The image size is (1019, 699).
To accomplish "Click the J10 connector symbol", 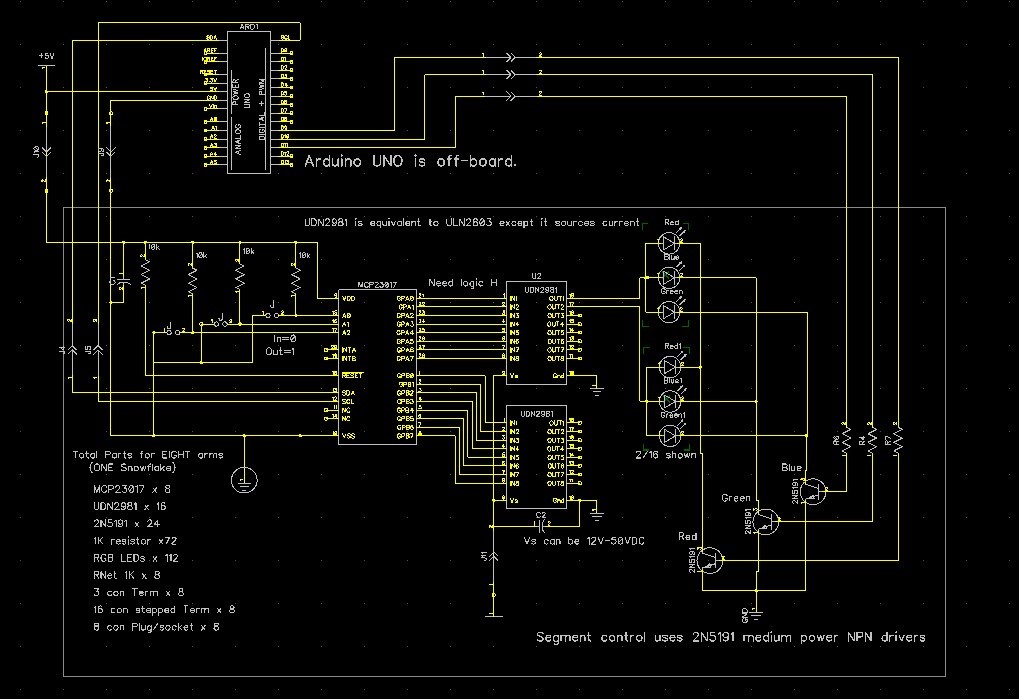I will pyautogui.click(x=46, y=151).
